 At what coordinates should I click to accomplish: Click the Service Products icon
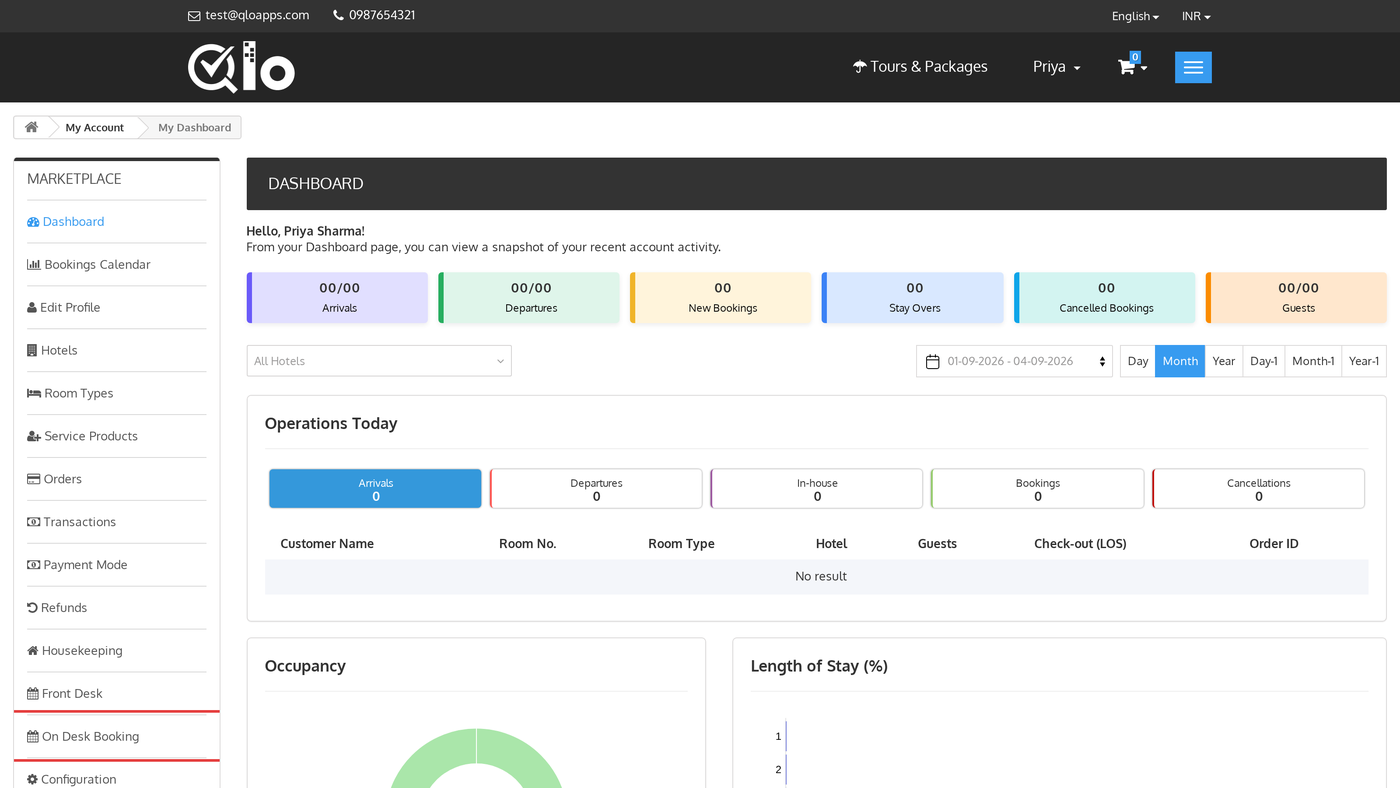[x=34, y=437]
